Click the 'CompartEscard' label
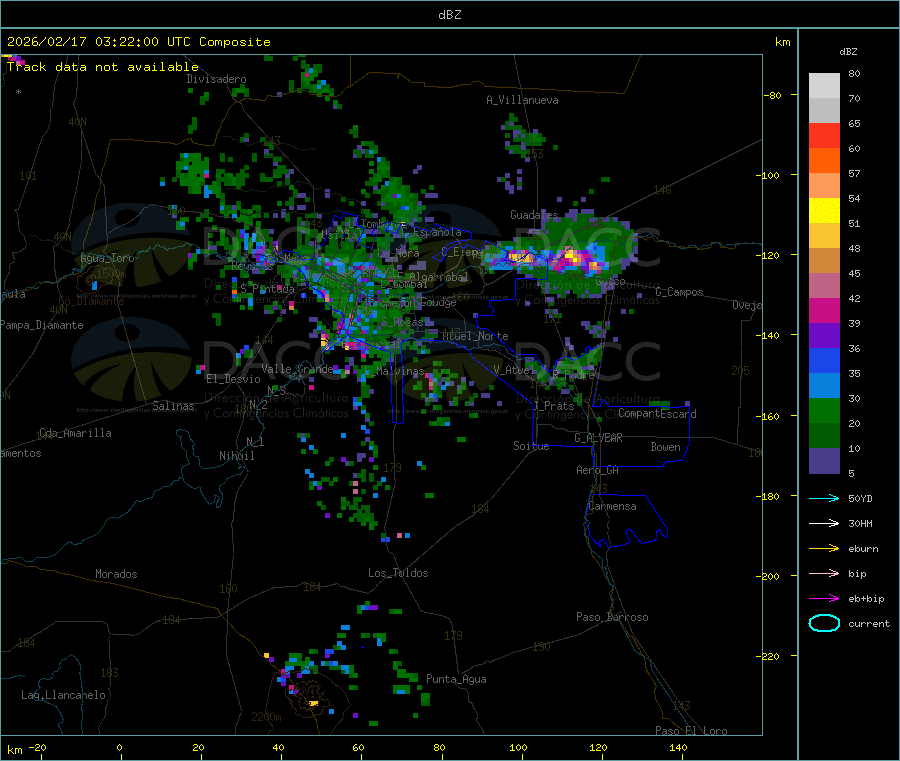This screenshot has width=900, height=761. tap(657, 413)
